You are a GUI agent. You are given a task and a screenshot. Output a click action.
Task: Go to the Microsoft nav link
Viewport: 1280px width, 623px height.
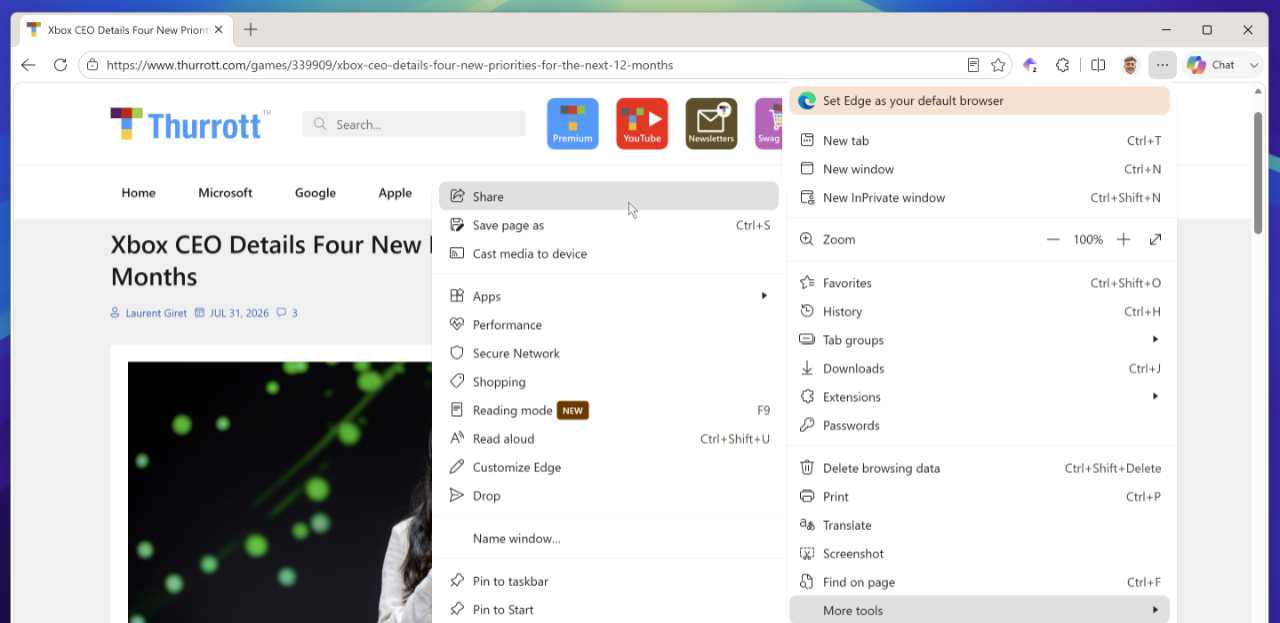tap(225, 193)
